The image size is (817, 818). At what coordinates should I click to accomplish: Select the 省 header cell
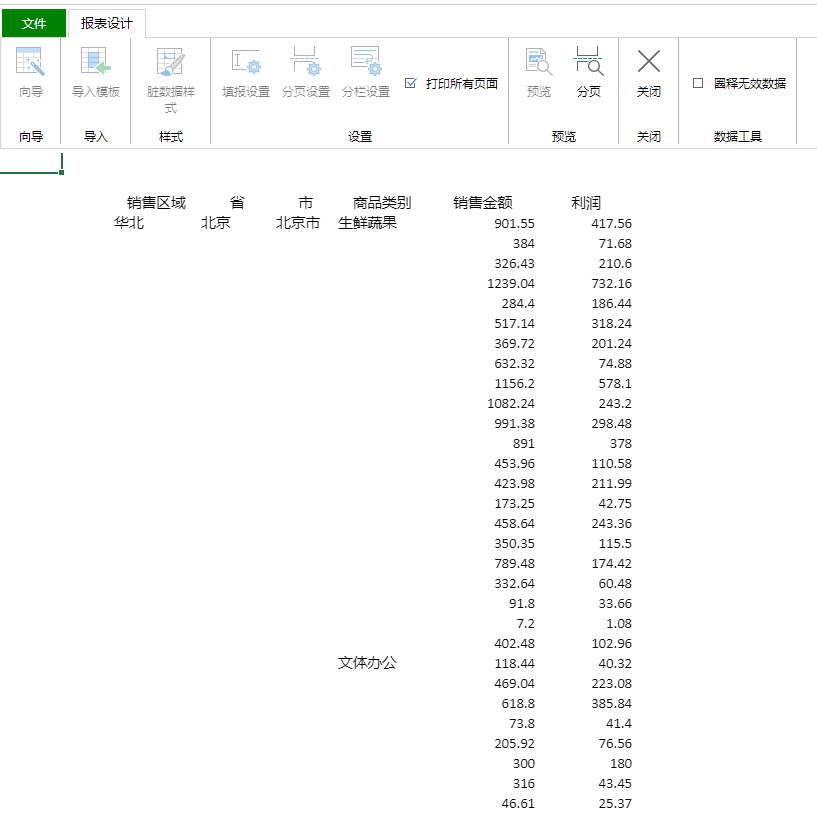237,202
